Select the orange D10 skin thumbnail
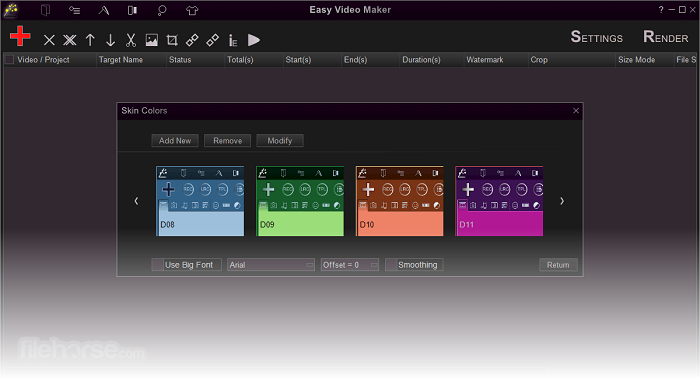The height and width of the screenshot is (379, 700). [400, 201]
